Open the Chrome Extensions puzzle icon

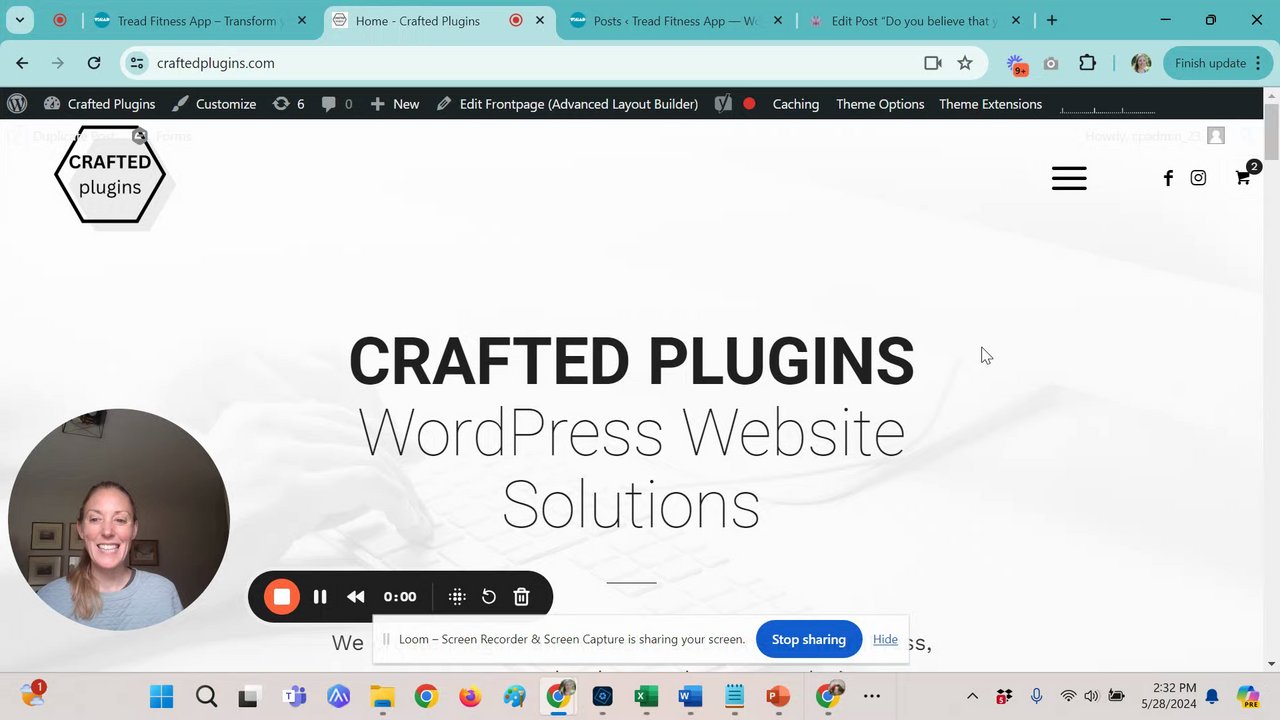click(x=1088, y=63)
